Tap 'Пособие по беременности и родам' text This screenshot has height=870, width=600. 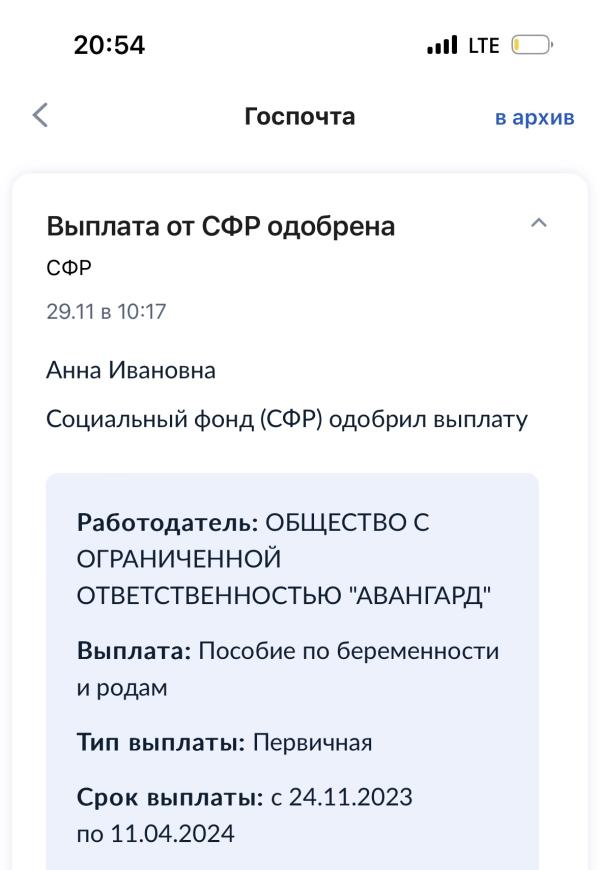coord(288,669)
